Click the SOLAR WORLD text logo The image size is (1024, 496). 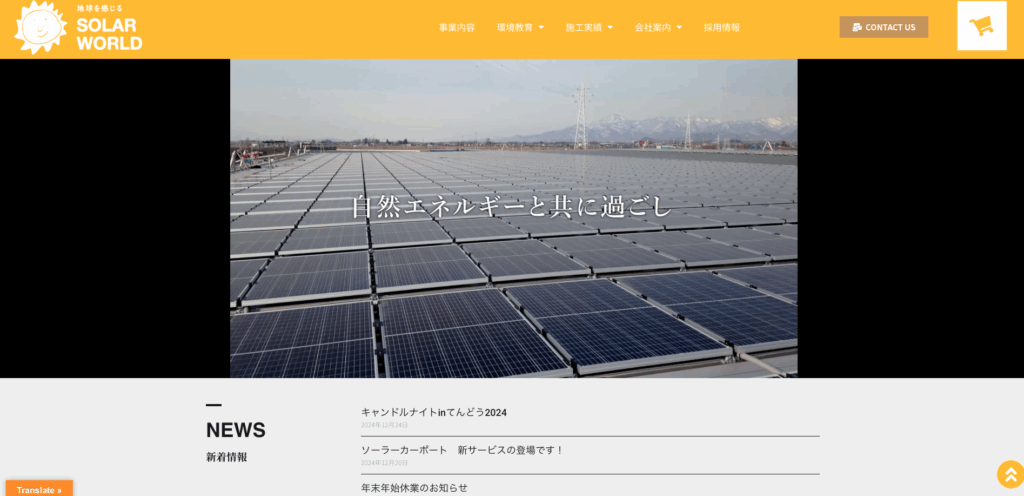point(109,35)
